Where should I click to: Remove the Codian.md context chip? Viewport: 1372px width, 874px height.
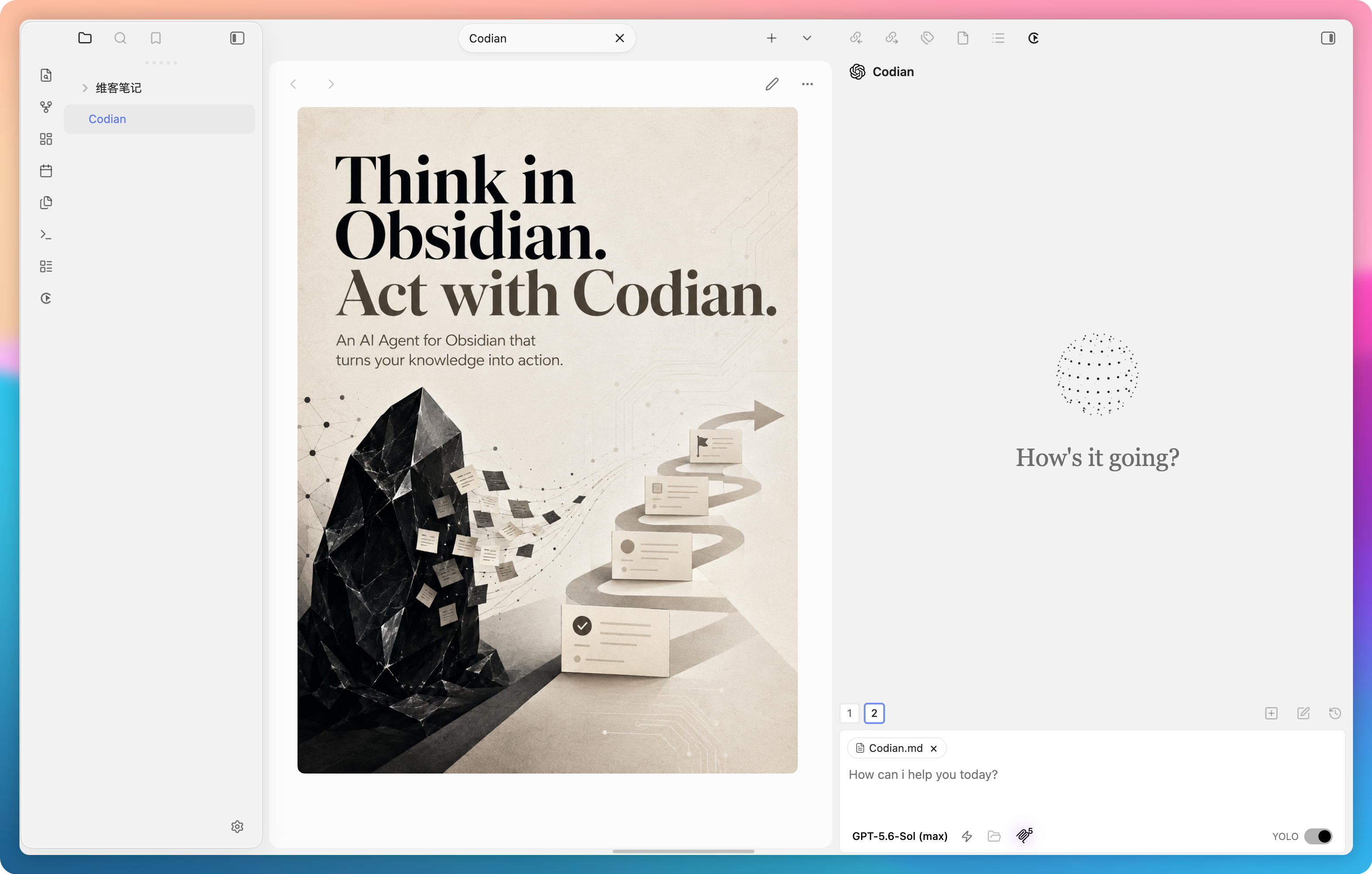pos(933,749)
